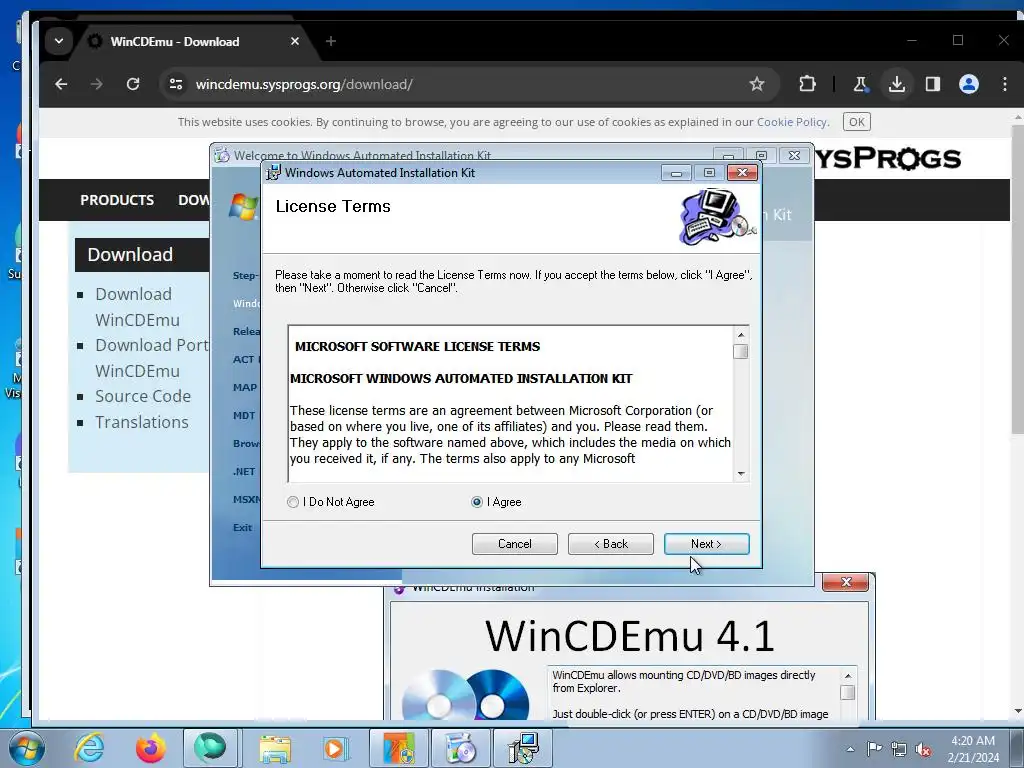Click the Back button in the installer
This screenshot has height=768, width=1024.
[611, 544]
